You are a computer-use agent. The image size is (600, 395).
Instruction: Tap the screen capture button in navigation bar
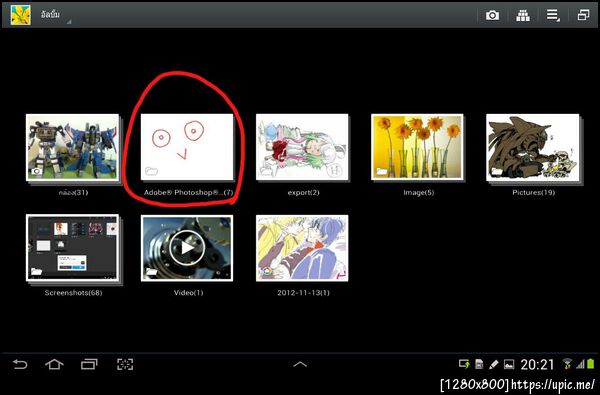tap(125, 364)
